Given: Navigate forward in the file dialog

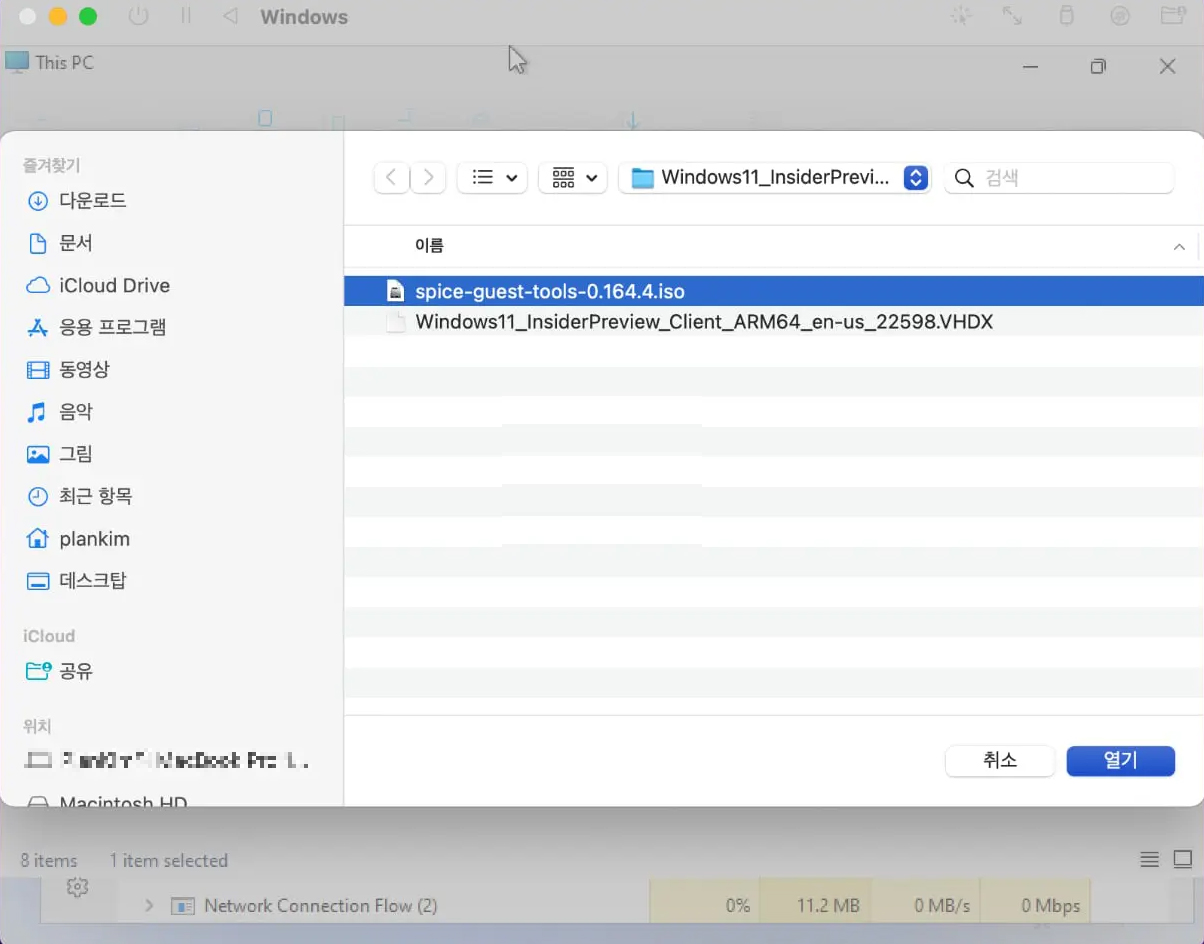Looking at the screenshot, I should pos(428,178).
